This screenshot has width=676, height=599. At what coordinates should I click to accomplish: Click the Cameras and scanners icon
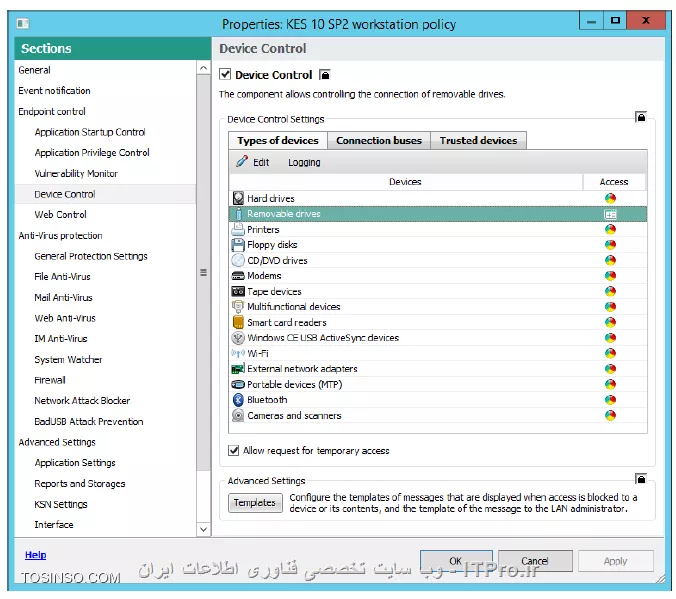[238, 415]
